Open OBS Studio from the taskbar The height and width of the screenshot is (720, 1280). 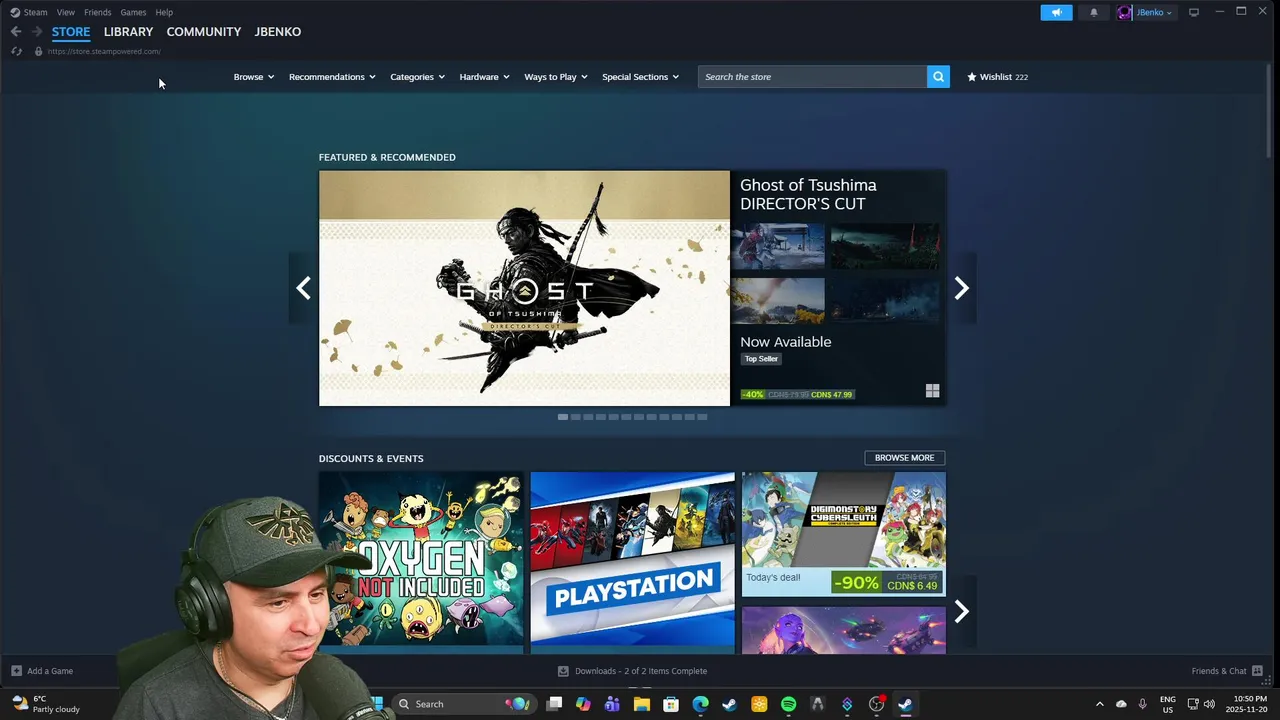[x=876, y=704]
